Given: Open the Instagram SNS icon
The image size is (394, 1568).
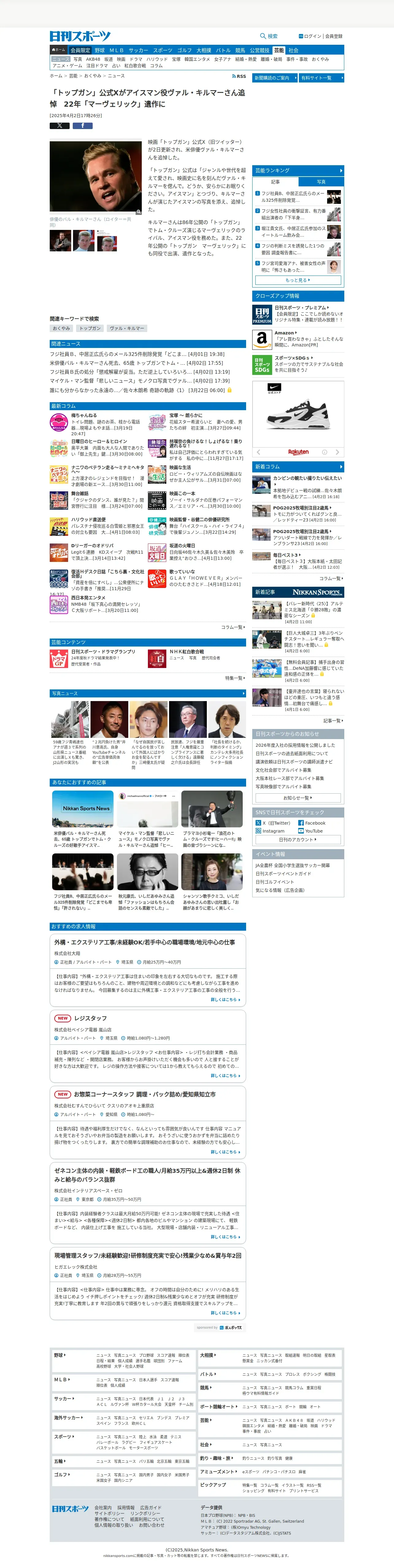Looking at the screenshot, I should coord(258,831).
